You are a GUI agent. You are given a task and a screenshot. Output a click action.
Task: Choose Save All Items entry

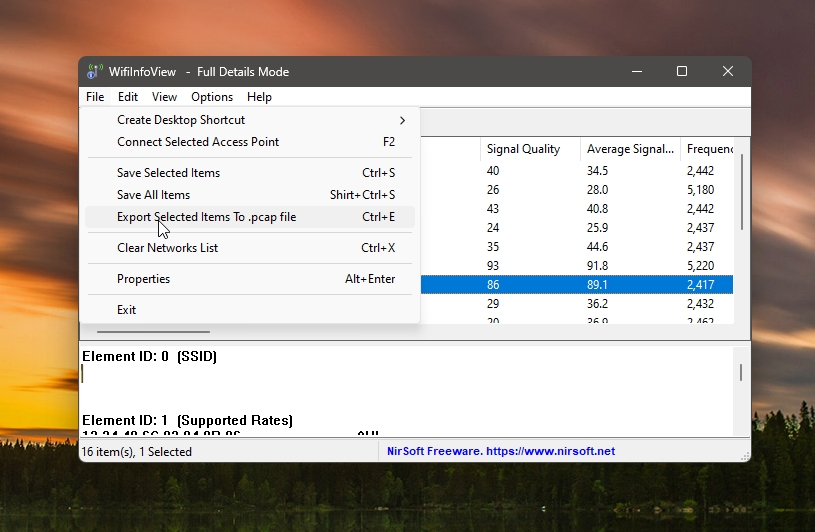[x=249, y=195]
